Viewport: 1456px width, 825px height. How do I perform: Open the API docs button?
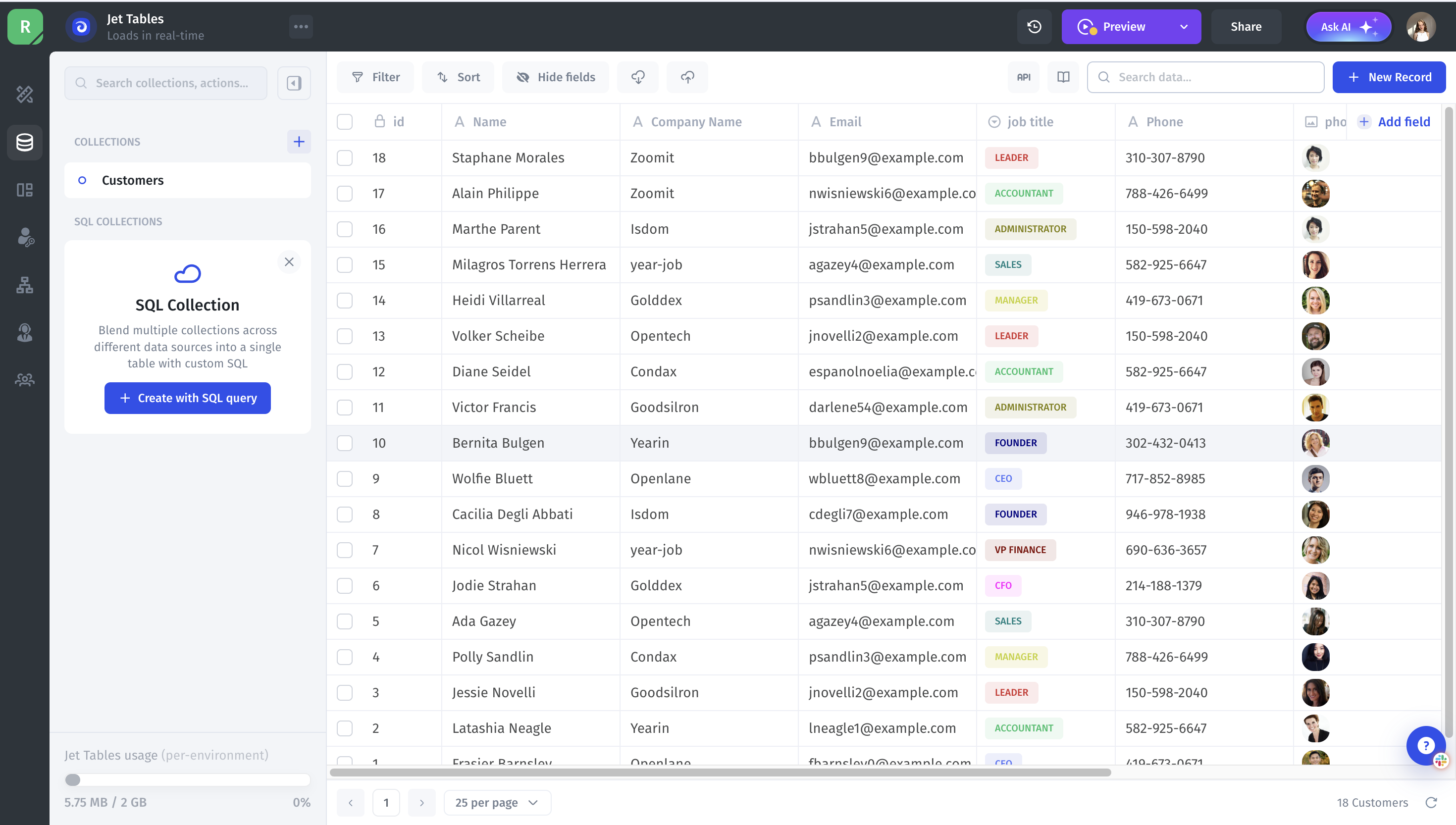(1023, 77)
